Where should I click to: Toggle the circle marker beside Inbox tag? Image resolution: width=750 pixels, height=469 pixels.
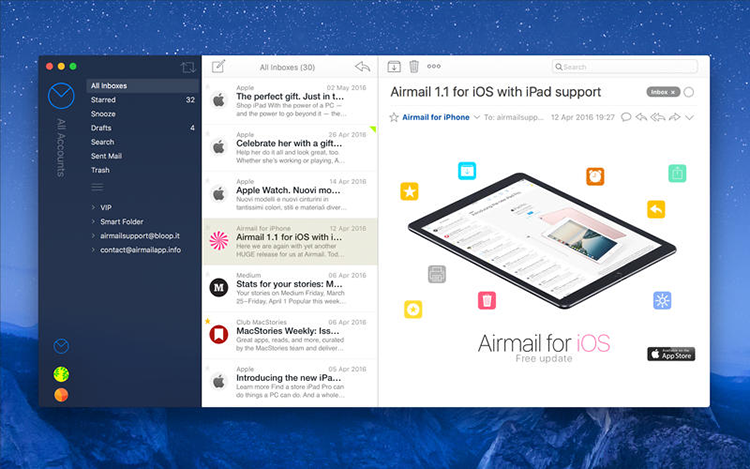pyautogui.click(x=689, y=92)
